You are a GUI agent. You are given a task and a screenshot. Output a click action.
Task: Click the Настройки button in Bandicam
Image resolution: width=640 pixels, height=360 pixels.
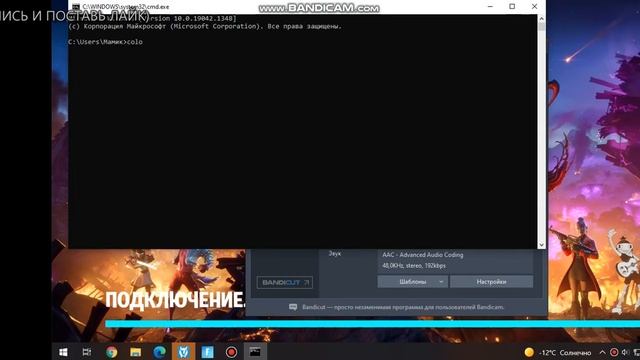point(491,282)
